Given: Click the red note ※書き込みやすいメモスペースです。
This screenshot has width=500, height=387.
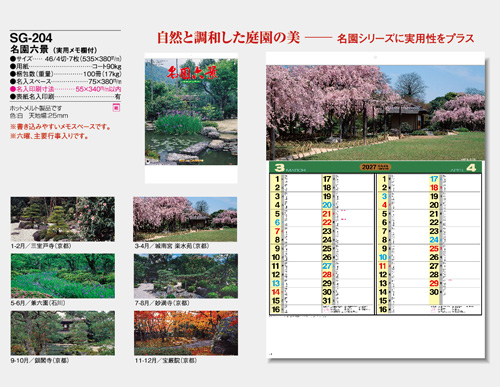Looking at the screenshot, I should [x=60, y=127].
